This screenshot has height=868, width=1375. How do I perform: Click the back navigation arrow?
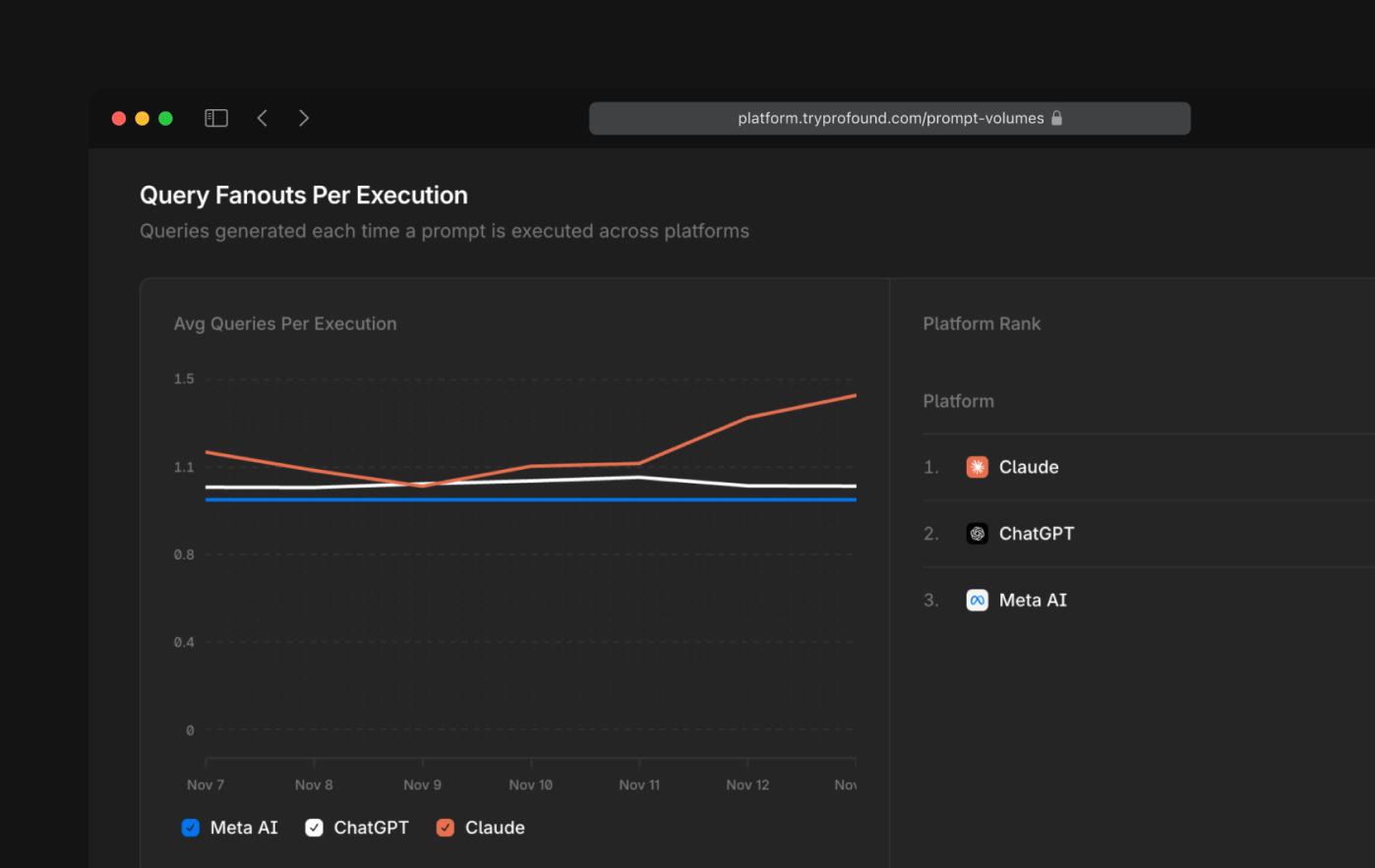pos(262,117)
